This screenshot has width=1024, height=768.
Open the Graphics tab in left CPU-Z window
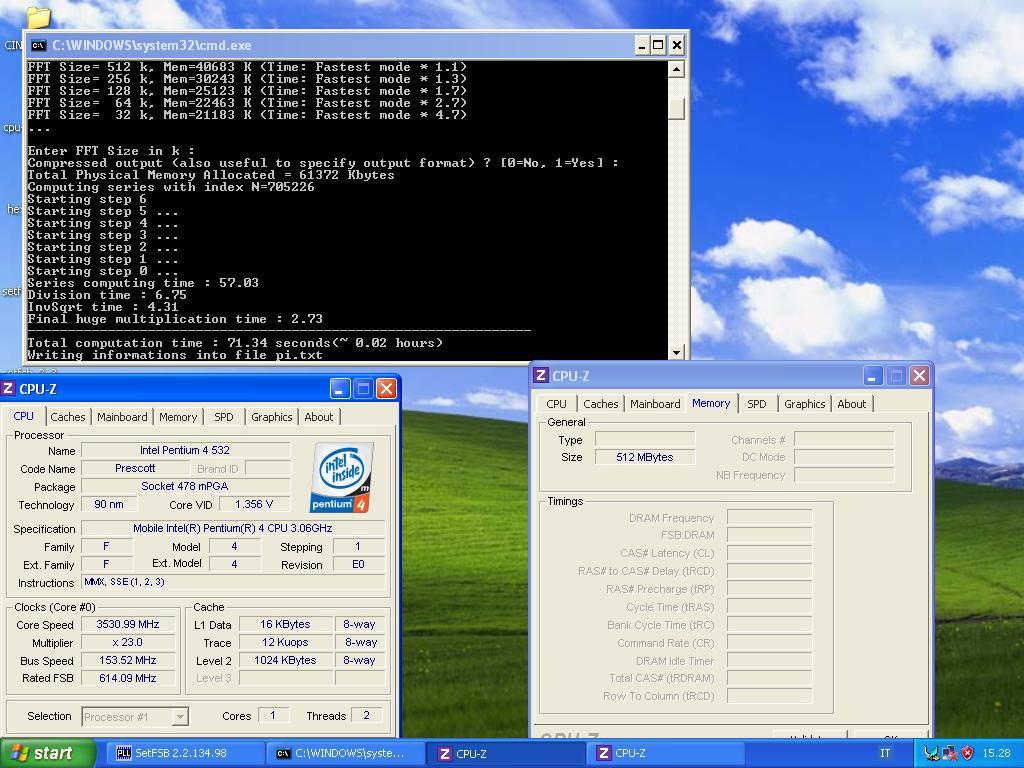tap(272, 417)
